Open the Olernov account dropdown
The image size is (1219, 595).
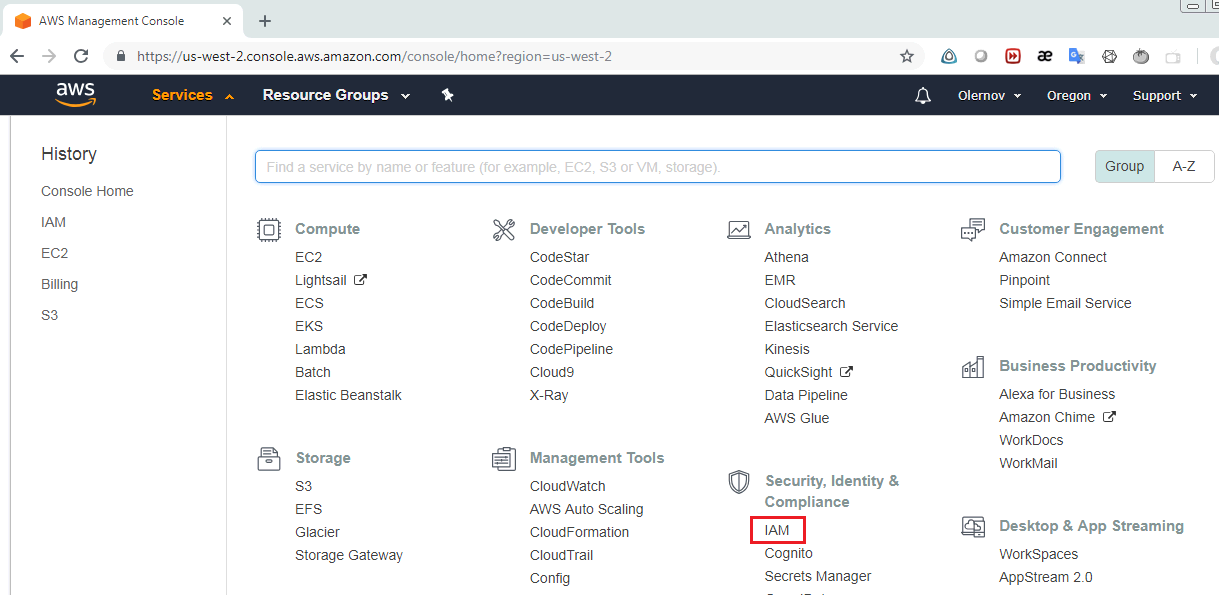[990, 96]
